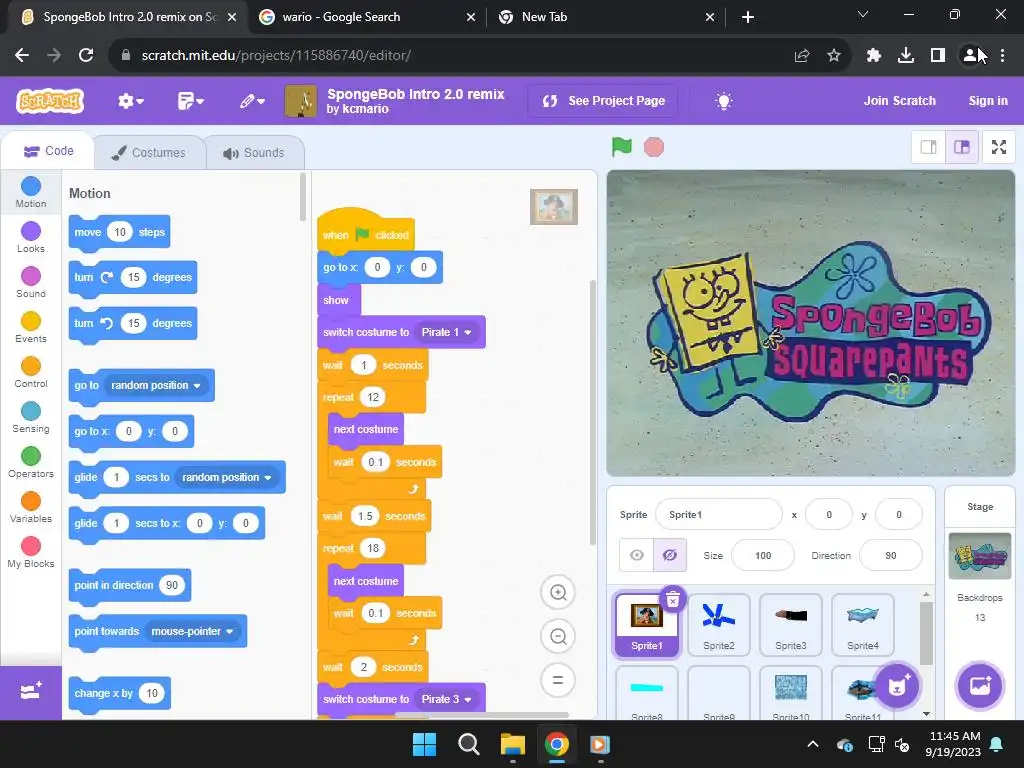Select the Looks block category
The width and height of the screenshot is (1024, 768).
coord(31,237)
